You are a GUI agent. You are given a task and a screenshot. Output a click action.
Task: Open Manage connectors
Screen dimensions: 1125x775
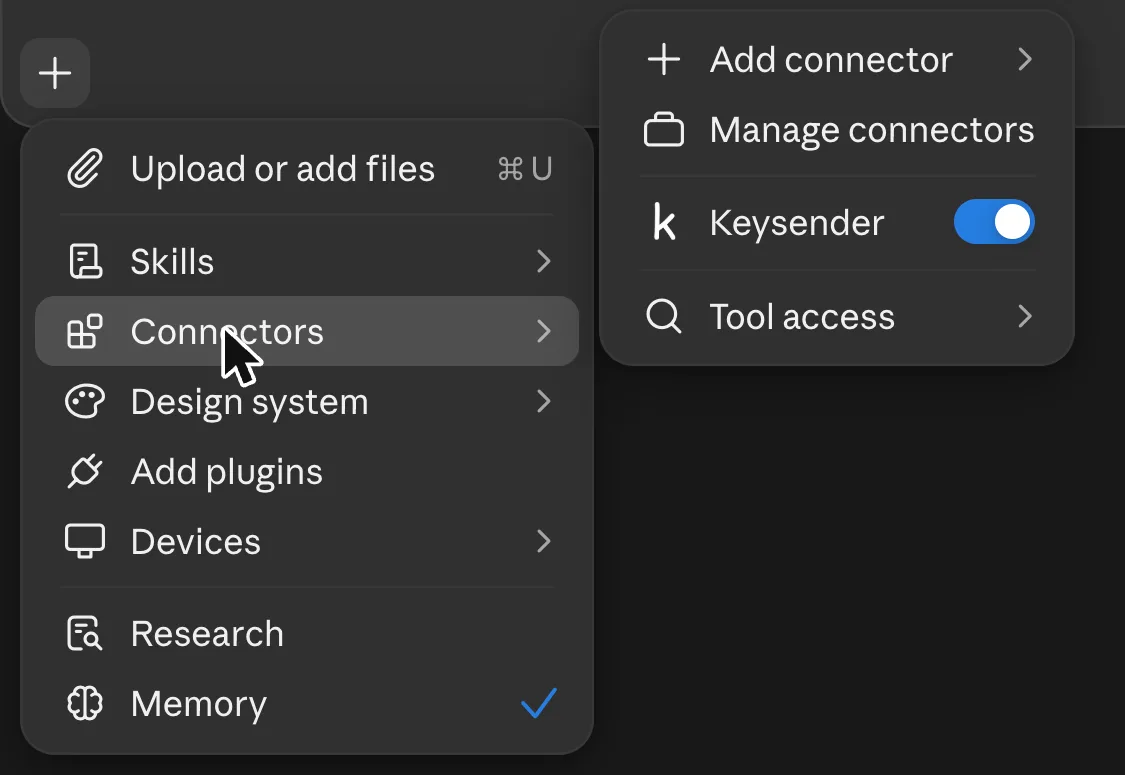point(837,130)
